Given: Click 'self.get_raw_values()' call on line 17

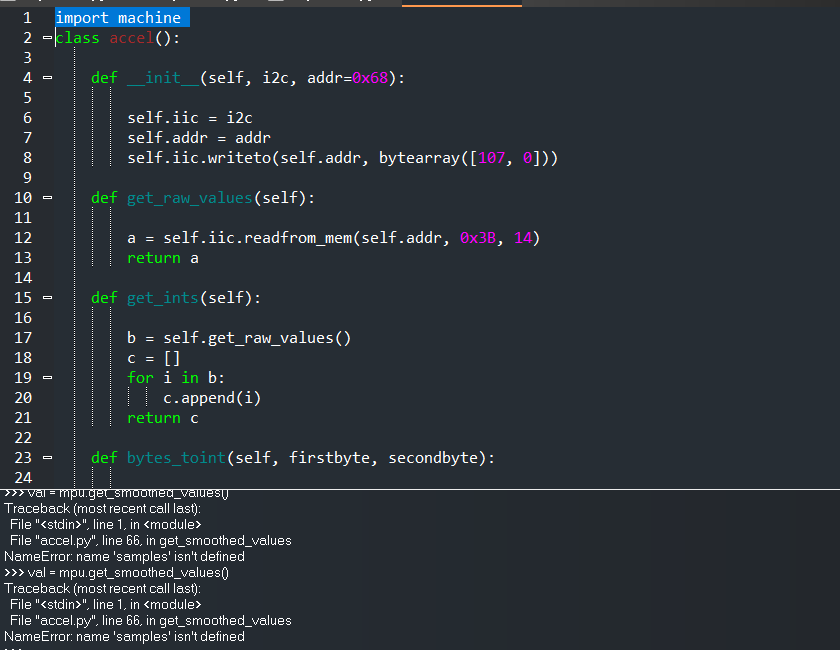Looking at the screenshot, I should pos(257,338).
